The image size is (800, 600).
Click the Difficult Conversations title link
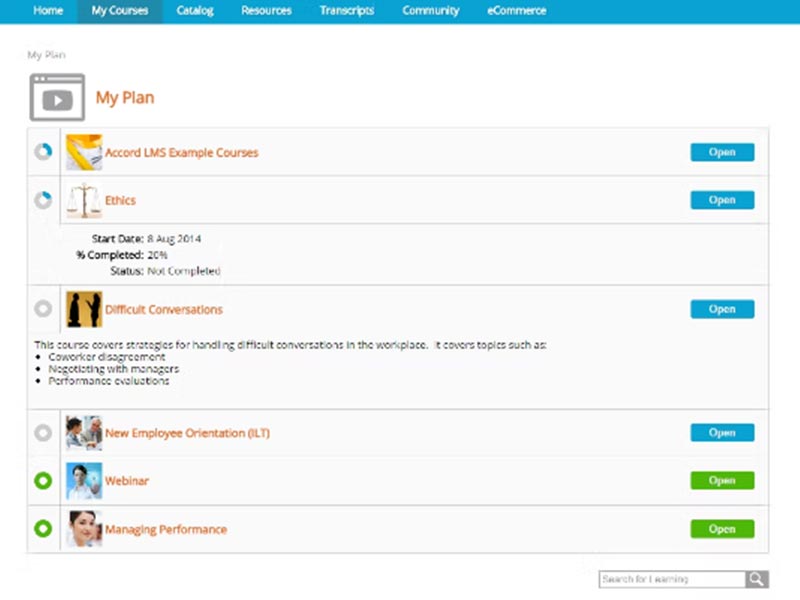(x=164, y=309)
